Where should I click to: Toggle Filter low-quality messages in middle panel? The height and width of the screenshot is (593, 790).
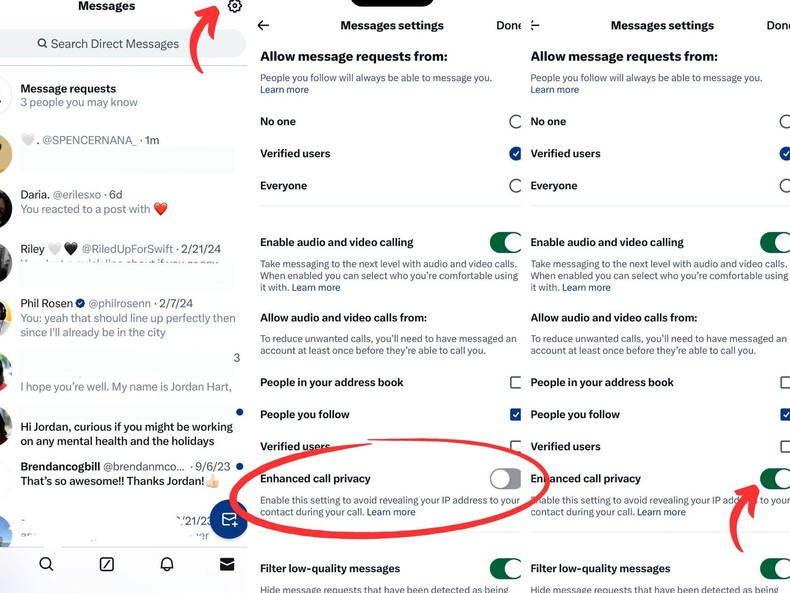tap(505, 568)
